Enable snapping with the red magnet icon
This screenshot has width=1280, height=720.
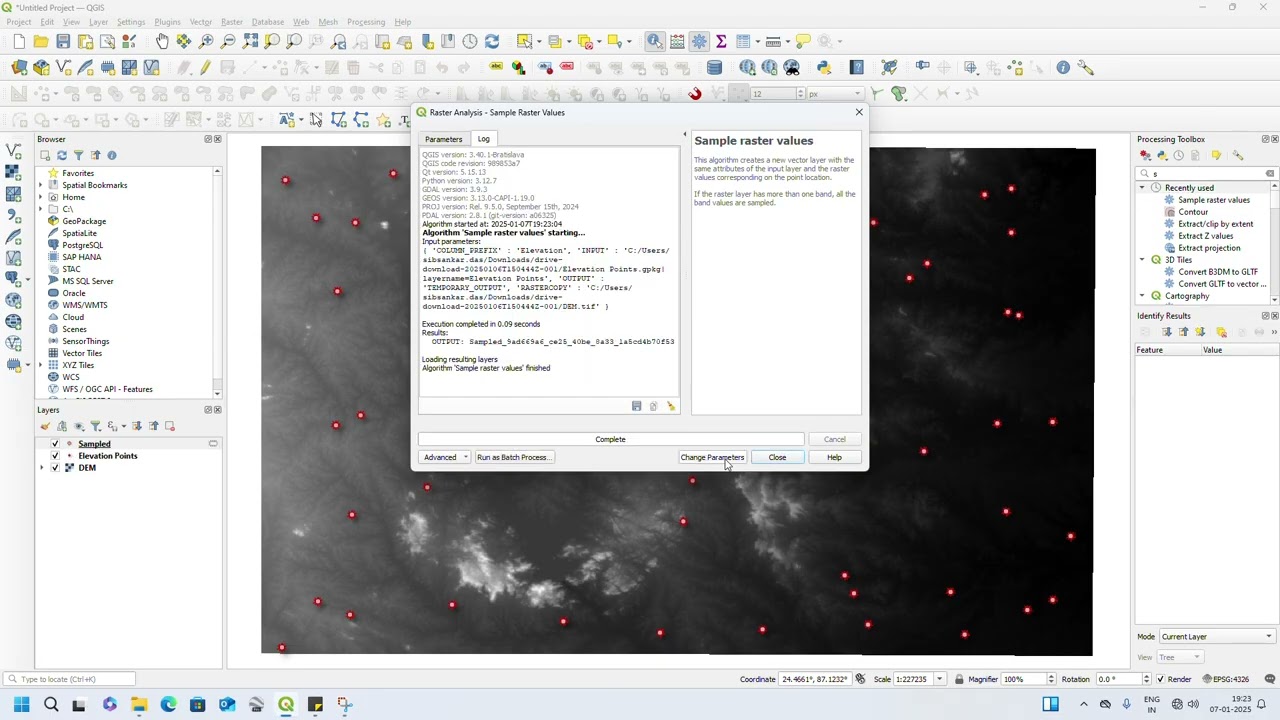[695, 93]
